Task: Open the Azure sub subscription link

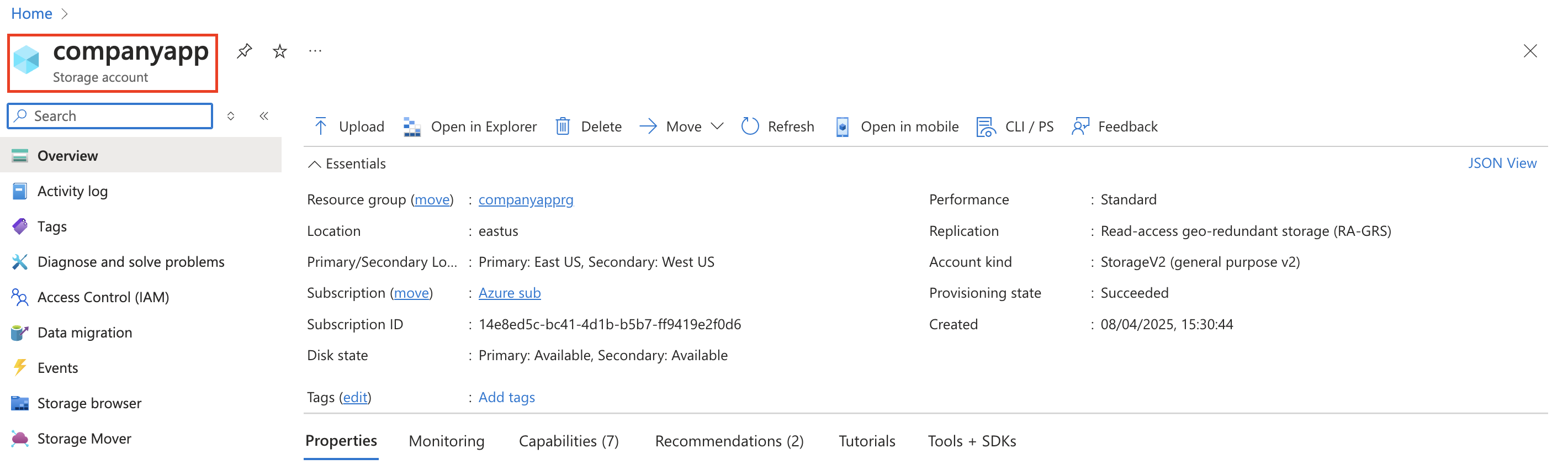Action: click(x=510, y=292)
